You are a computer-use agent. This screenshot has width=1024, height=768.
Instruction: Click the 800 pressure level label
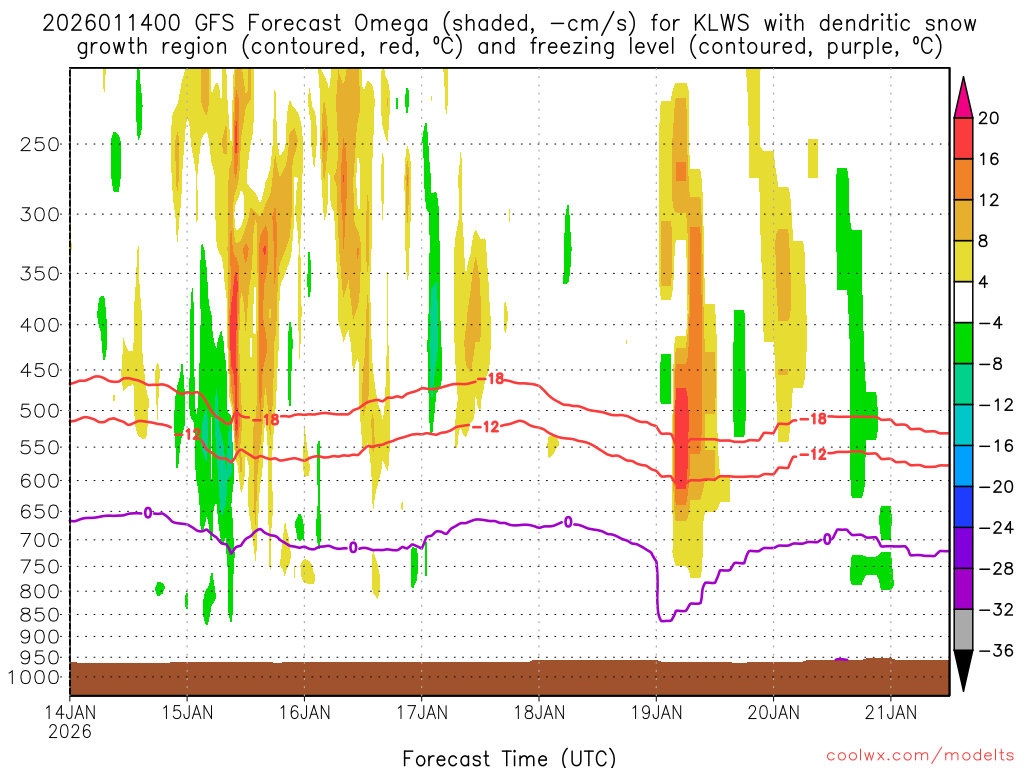(x=40, y=592)
